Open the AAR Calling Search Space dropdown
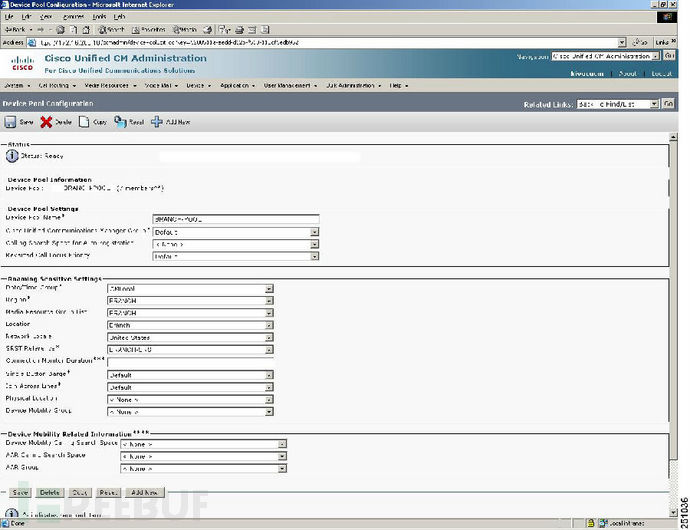Screen dimensions: 690x530 click(x=203, y=456)
